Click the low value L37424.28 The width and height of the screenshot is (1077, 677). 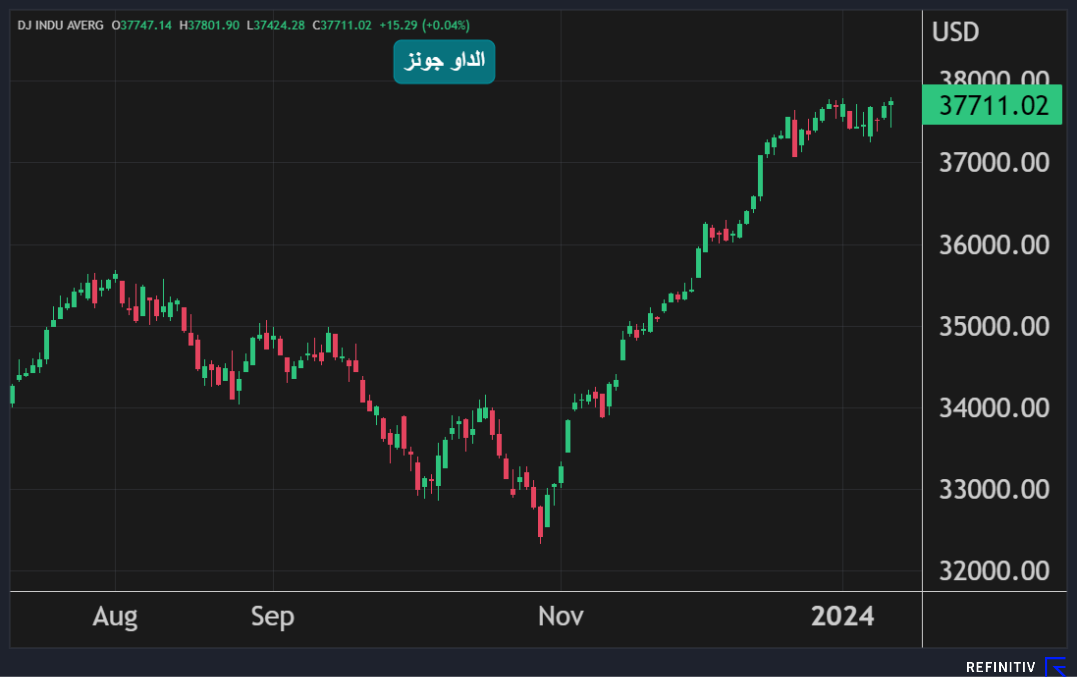[x=276, y=24]
